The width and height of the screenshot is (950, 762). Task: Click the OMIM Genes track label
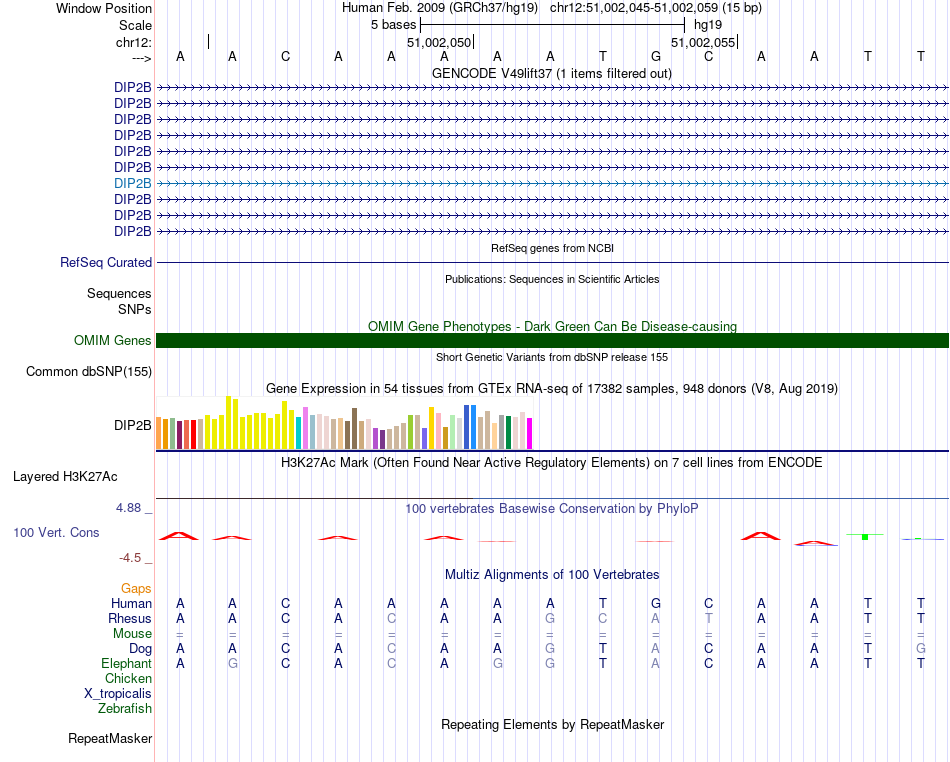pyautogui.click(x=112, y=340)
